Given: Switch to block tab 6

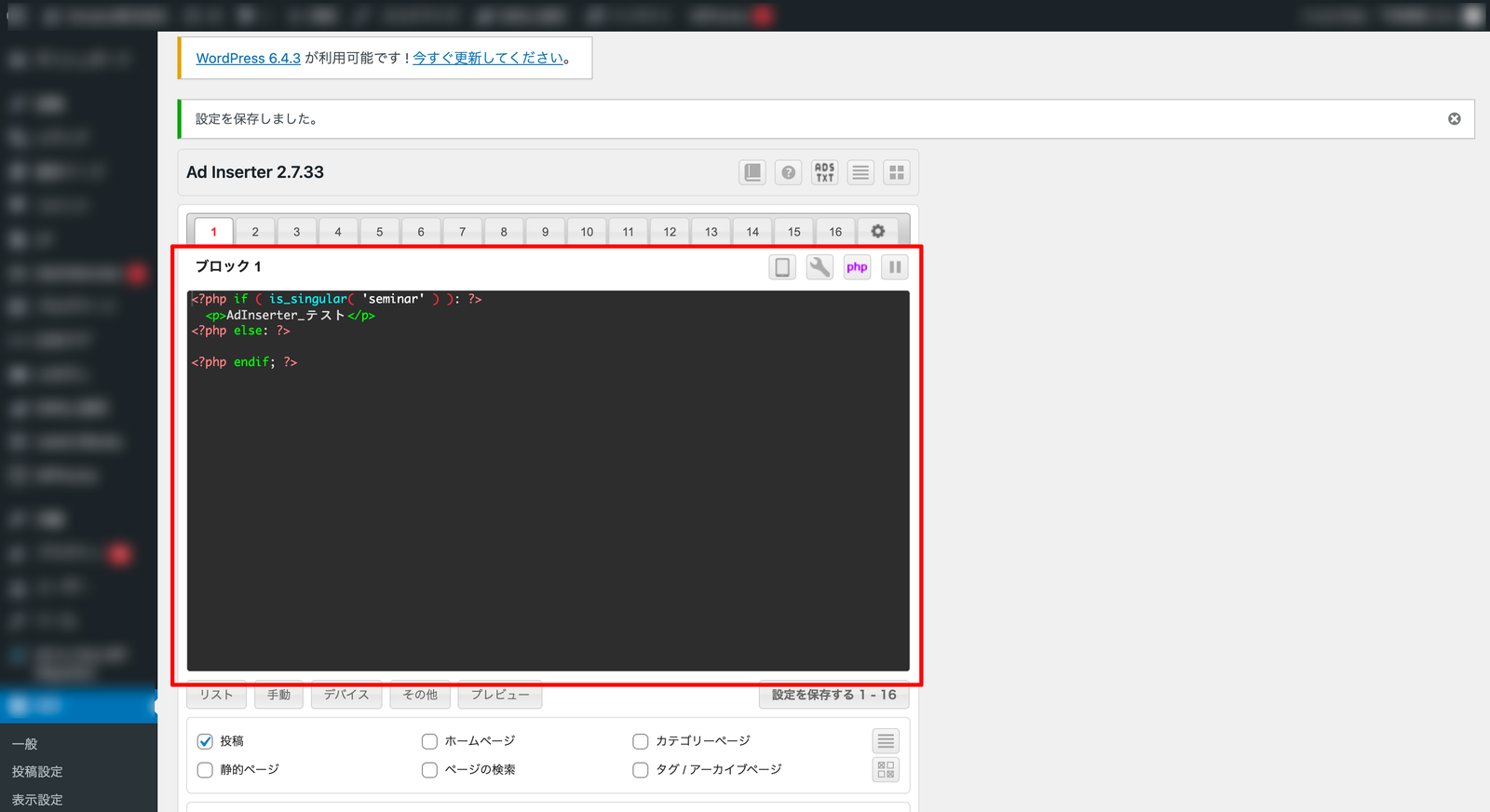Looking at the screenshot, I should pos(421,232).
